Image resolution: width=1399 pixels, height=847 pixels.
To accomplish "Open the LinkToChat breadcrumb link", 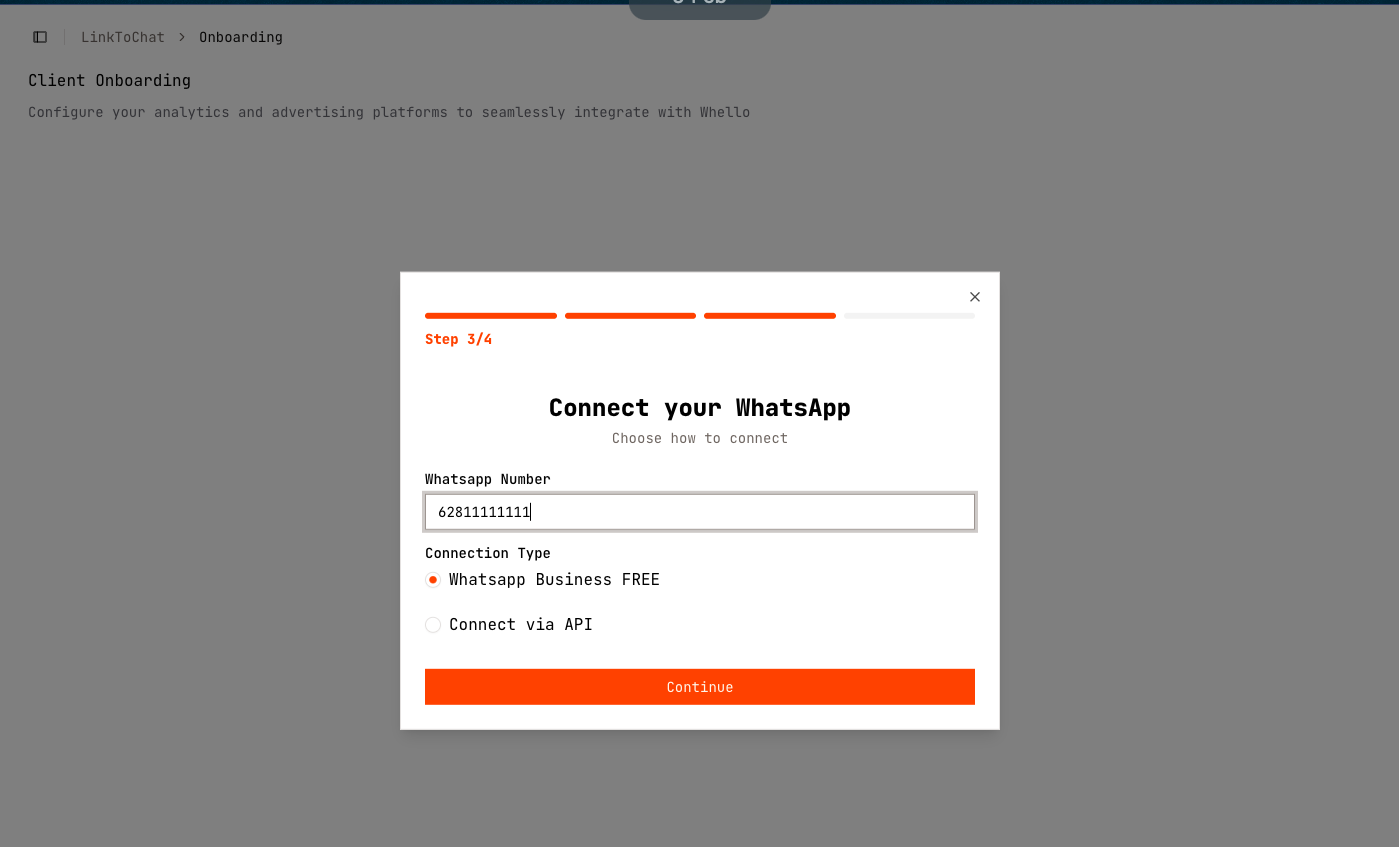I will (122, 37).
